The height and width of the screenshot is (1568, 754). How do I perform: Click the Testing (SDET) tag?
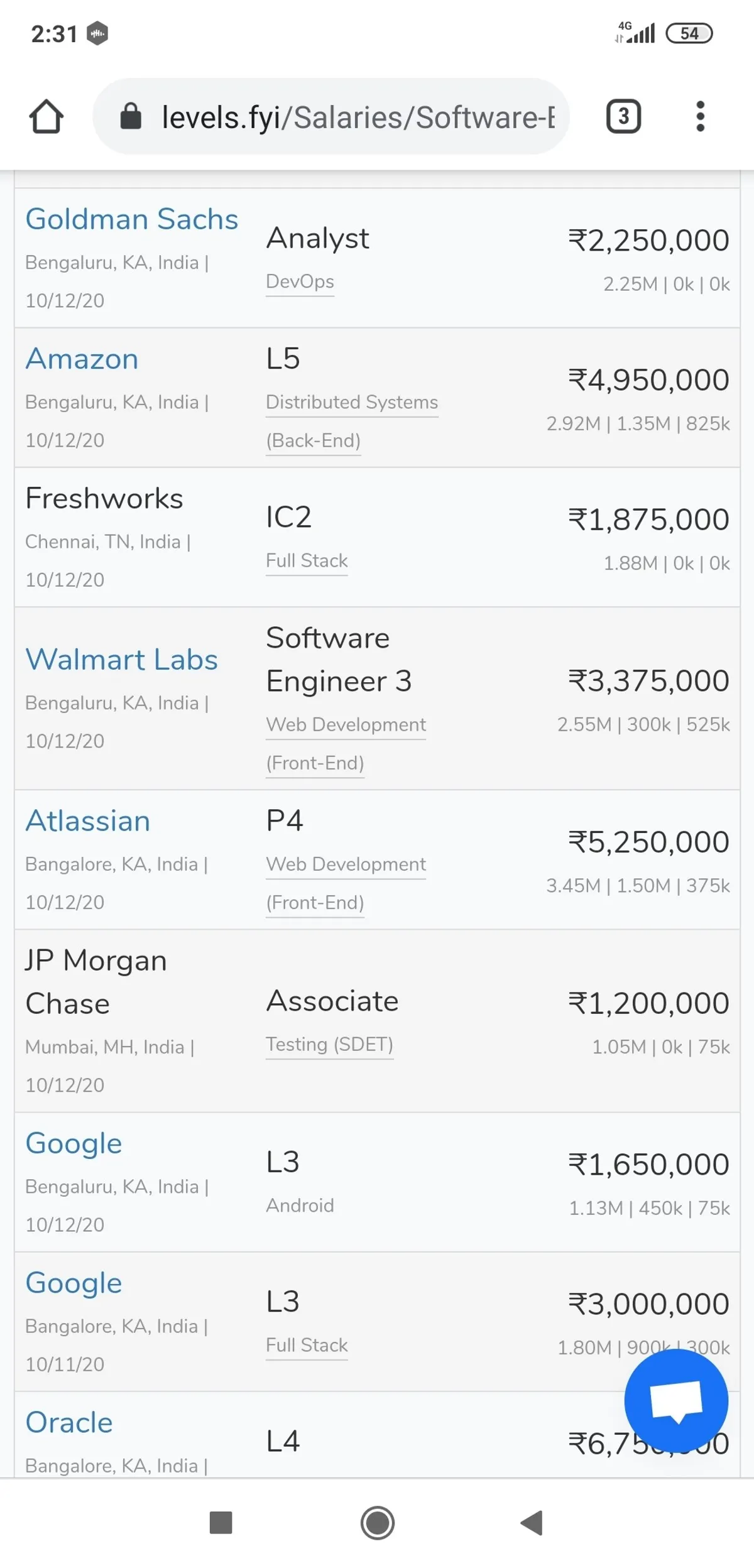point(329,1044)
